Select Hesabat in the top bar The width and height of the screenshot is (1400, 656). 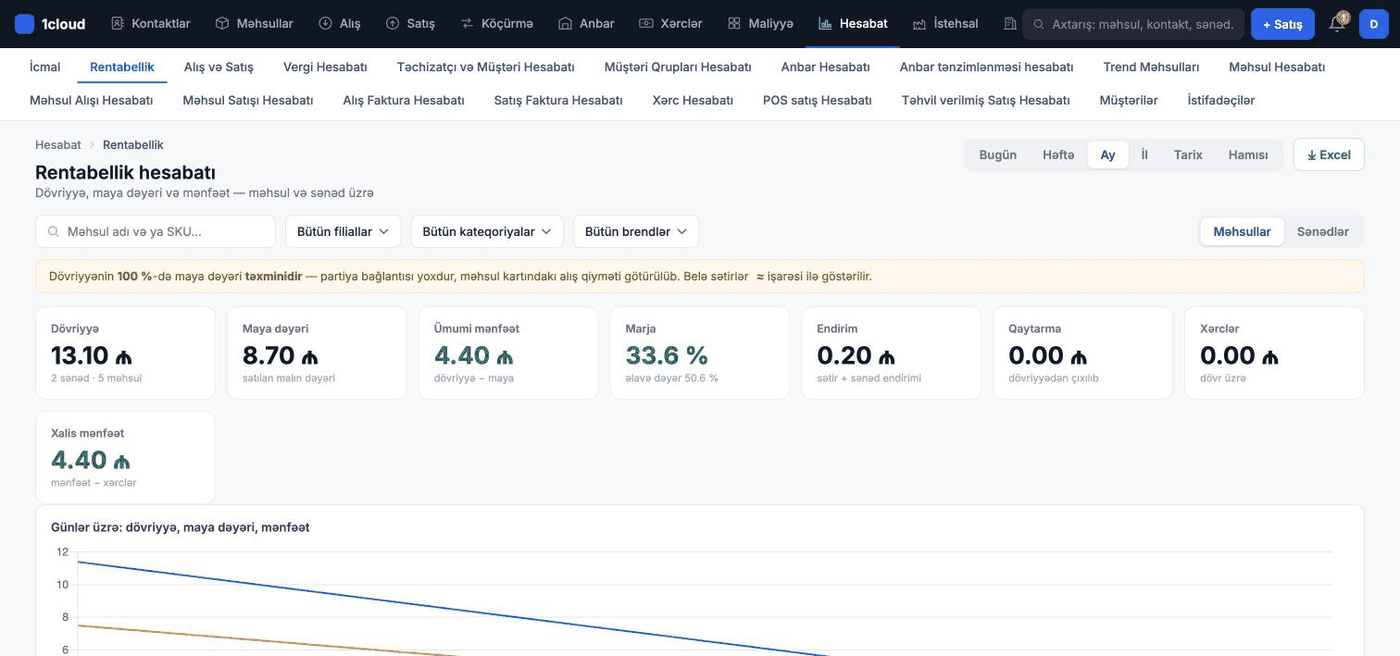point(853,23)
